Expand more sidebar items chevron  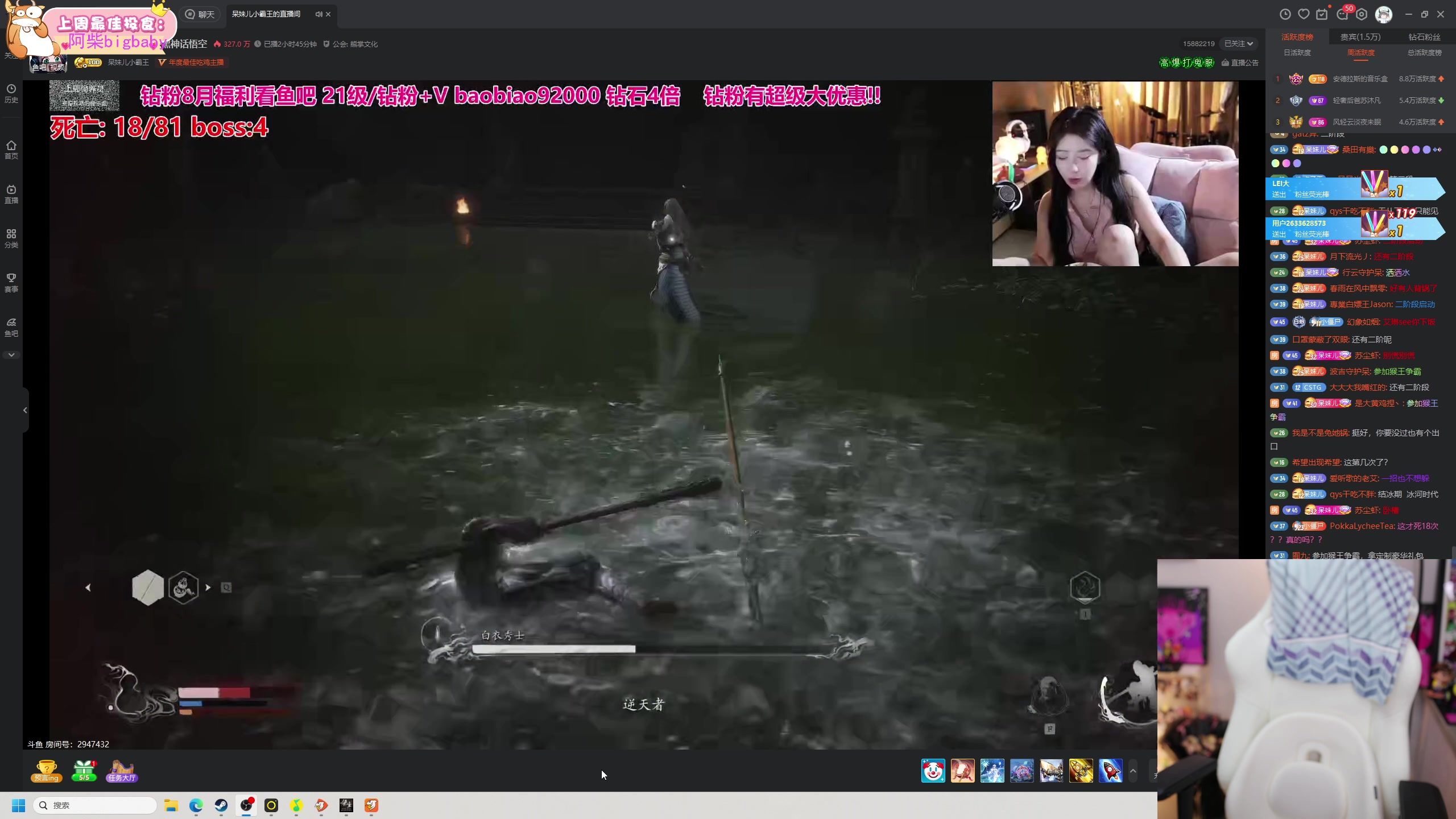pyautogui.click(x=11, y=355)
